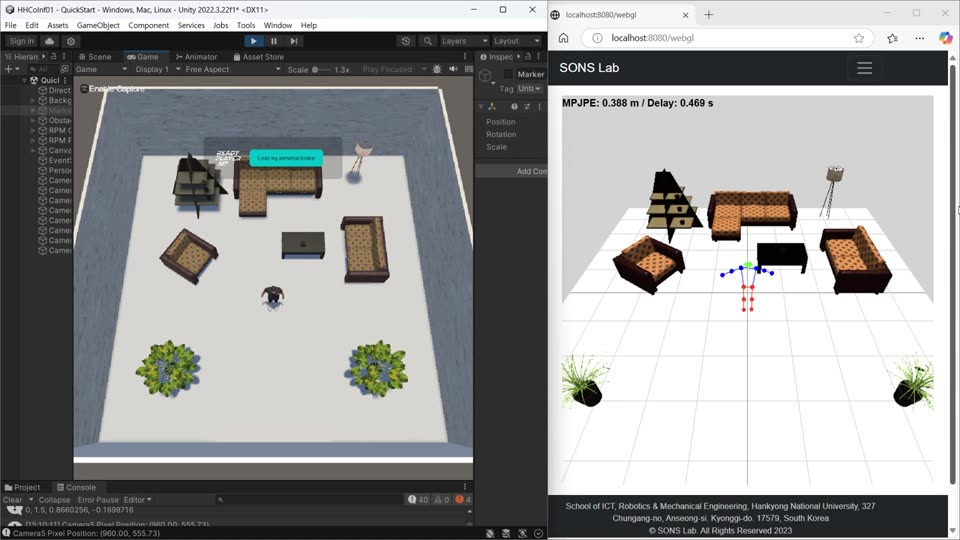This screenshot has width=960, height=540.
Task: Toggle the Game view gizmos bug icon
Action: point(437,69)
